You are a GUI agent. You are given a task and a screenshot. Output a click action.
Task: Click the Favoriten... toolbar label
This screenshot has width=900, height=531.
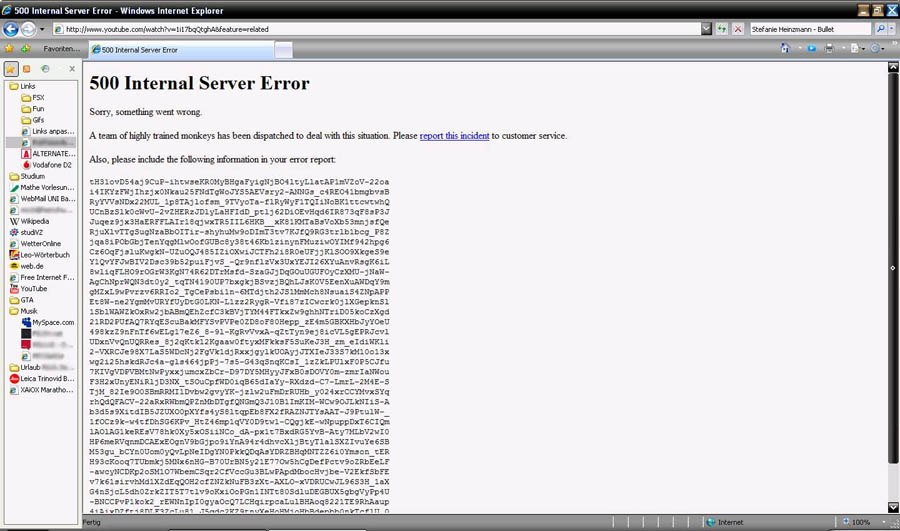coord(61,49)
